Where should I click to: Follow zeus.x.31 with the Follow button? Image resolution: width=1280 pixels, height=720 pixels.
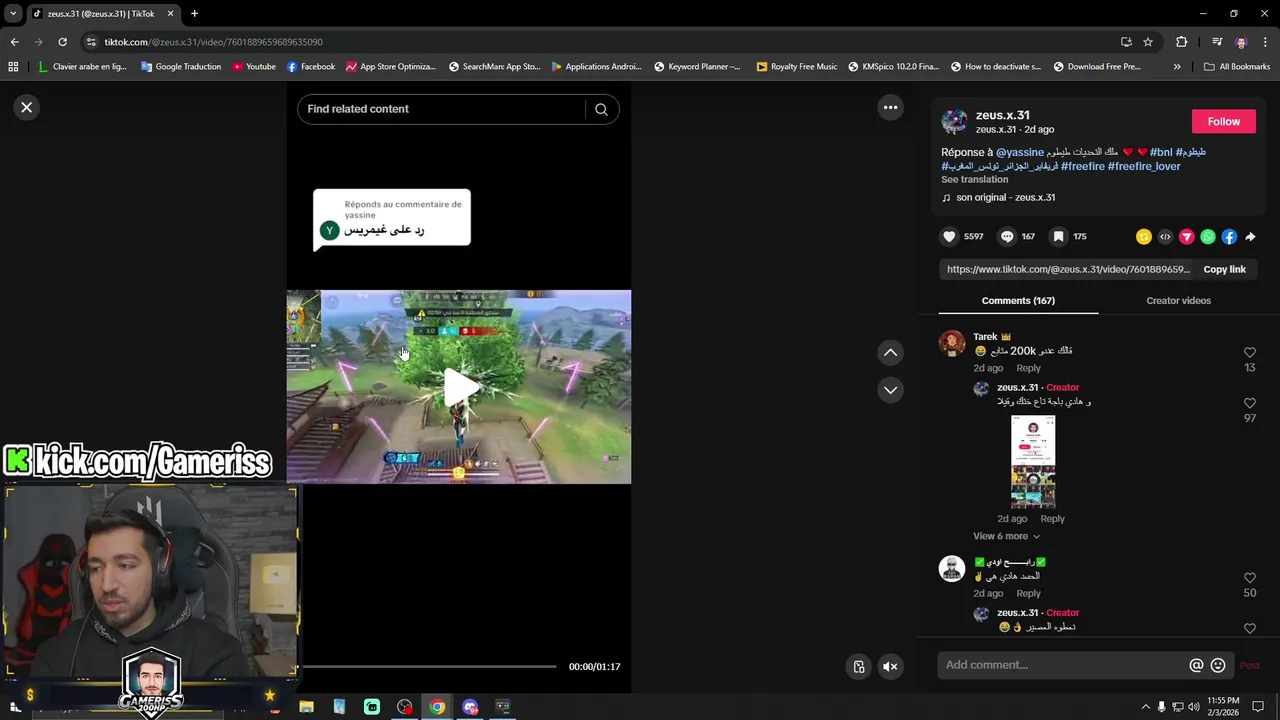[x=1223, y=121]
